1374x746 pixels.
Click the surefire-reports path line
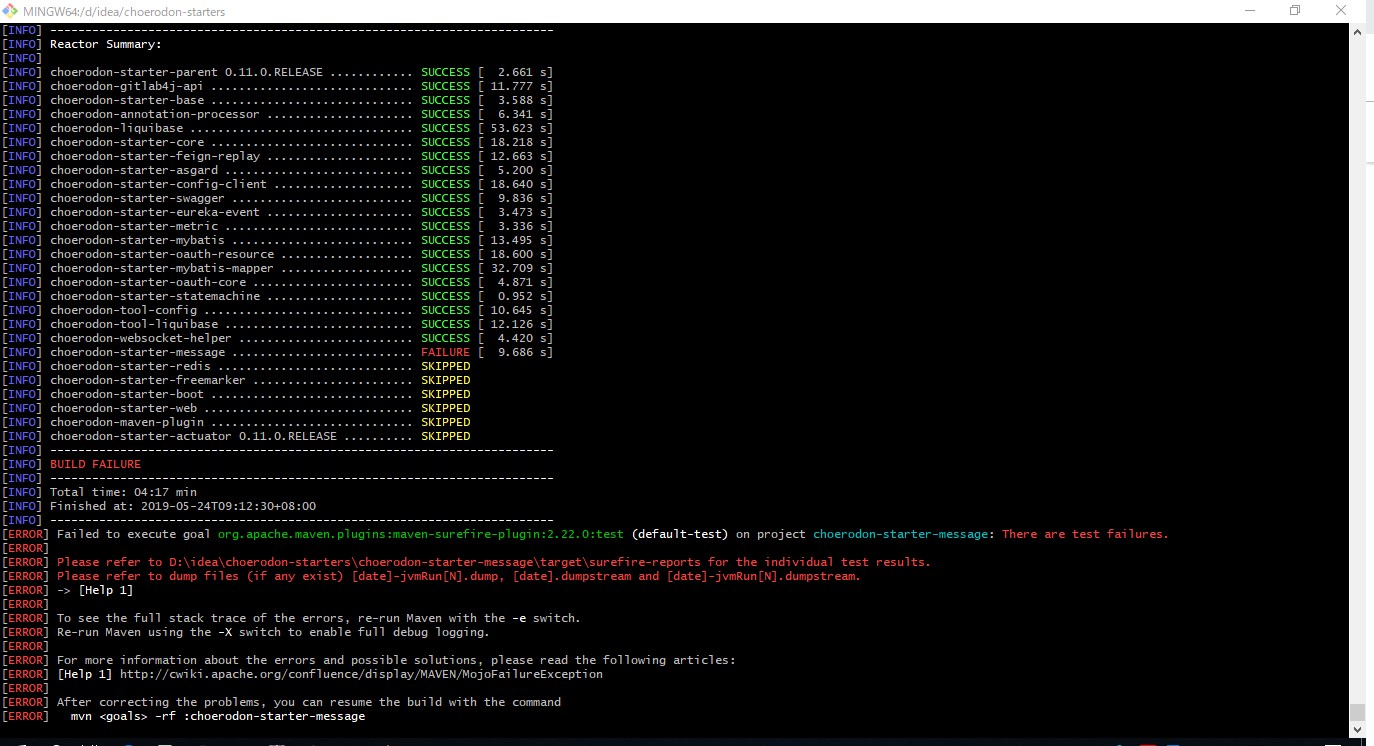[x=494, y=562]
